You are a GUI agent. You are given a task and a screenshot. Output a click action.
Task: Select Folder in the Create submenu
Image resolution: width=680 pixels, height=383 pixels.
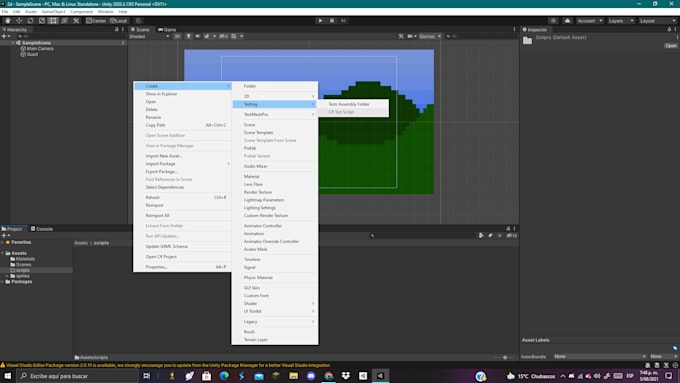(275, 86)
